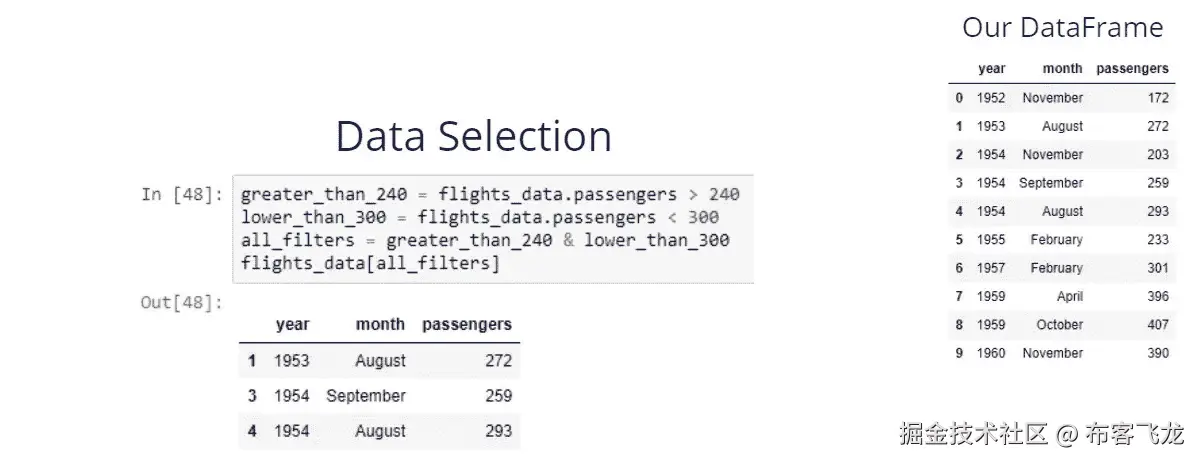The height and width of the screenshot is (463, 1200).
Task: Click the 'month' header in Our DataFrame table
Action: click(1062, 69)
